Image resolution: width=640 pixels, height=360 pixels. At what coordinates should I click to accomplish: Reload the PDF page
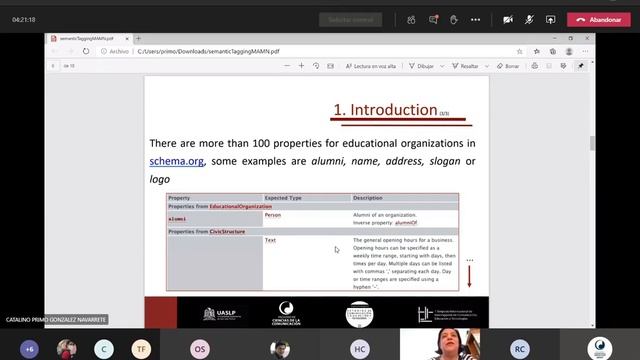pyautogui.click(x=86, y=51)
